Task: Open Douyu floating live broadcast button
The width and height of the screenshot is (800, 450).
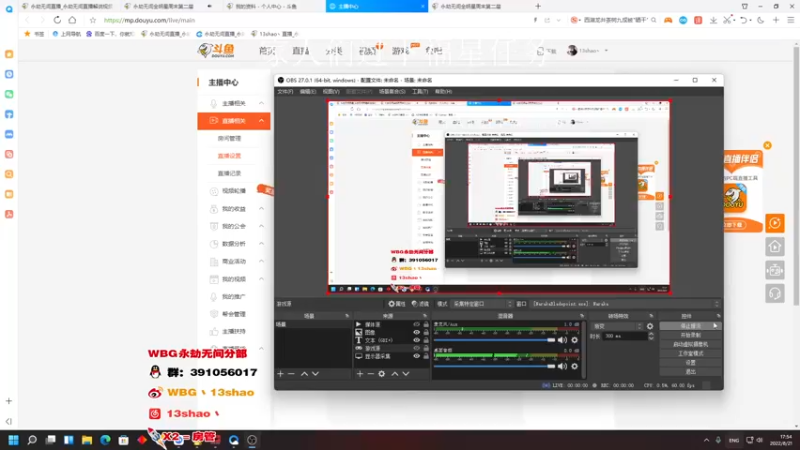Action: coord(774,223)
